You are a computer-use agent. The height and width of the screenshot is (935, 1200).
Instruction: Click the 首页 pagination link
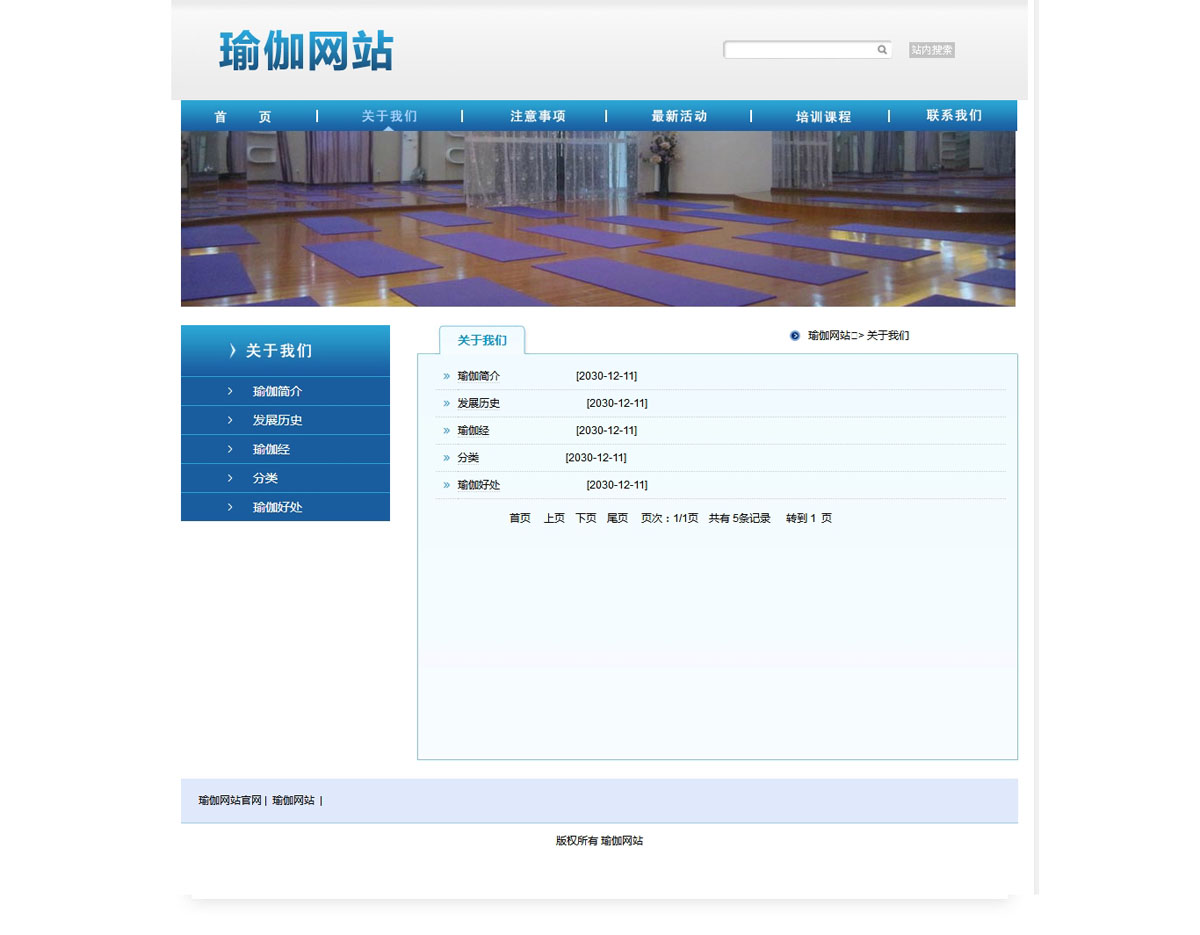[520, 518]
